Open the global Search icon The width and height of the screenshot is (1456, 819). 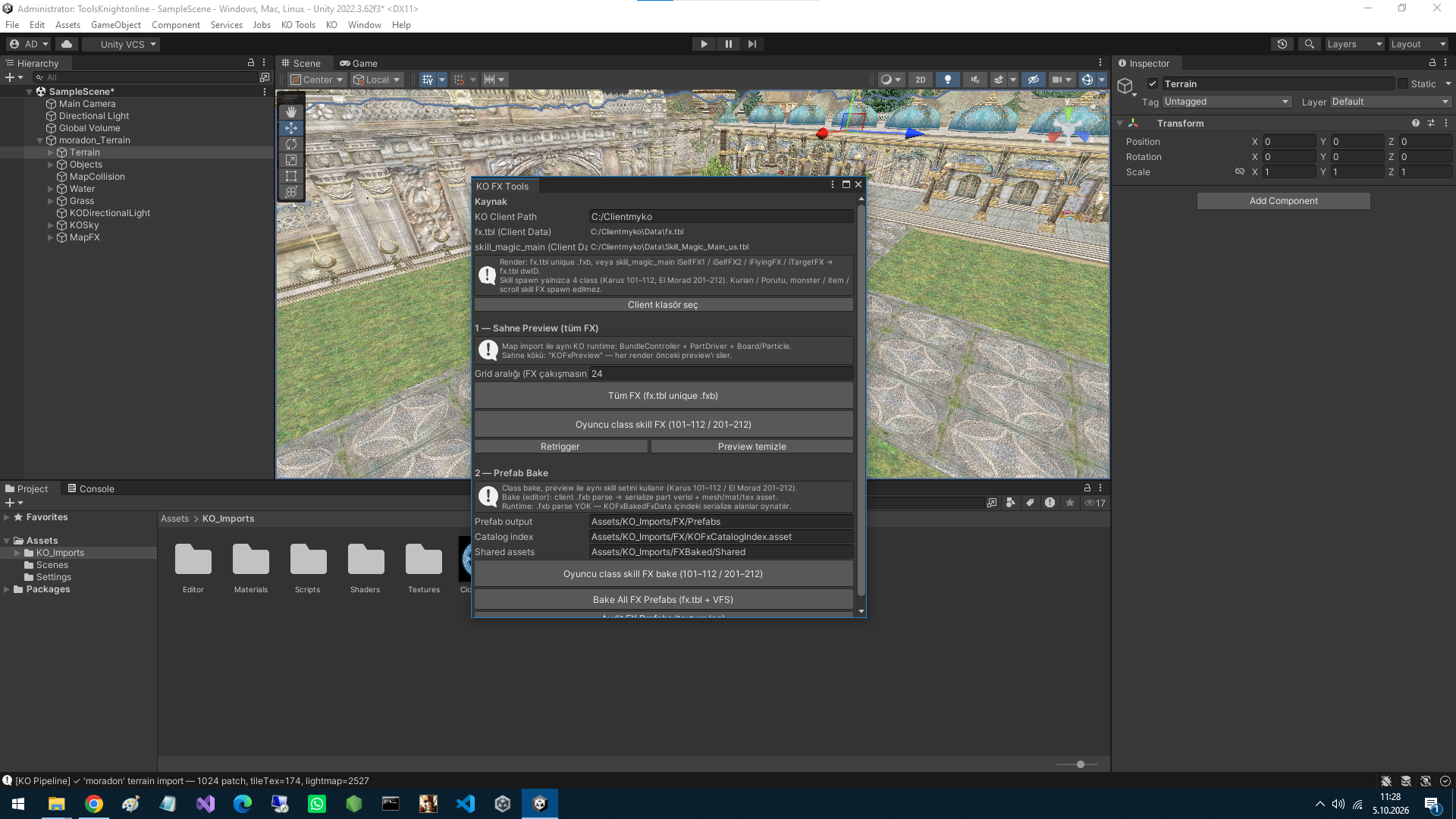pos(1309,44)
